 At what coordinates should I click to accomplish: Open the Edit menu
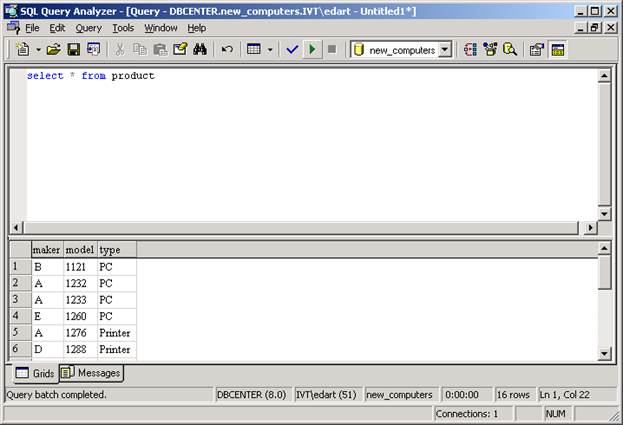57,28
